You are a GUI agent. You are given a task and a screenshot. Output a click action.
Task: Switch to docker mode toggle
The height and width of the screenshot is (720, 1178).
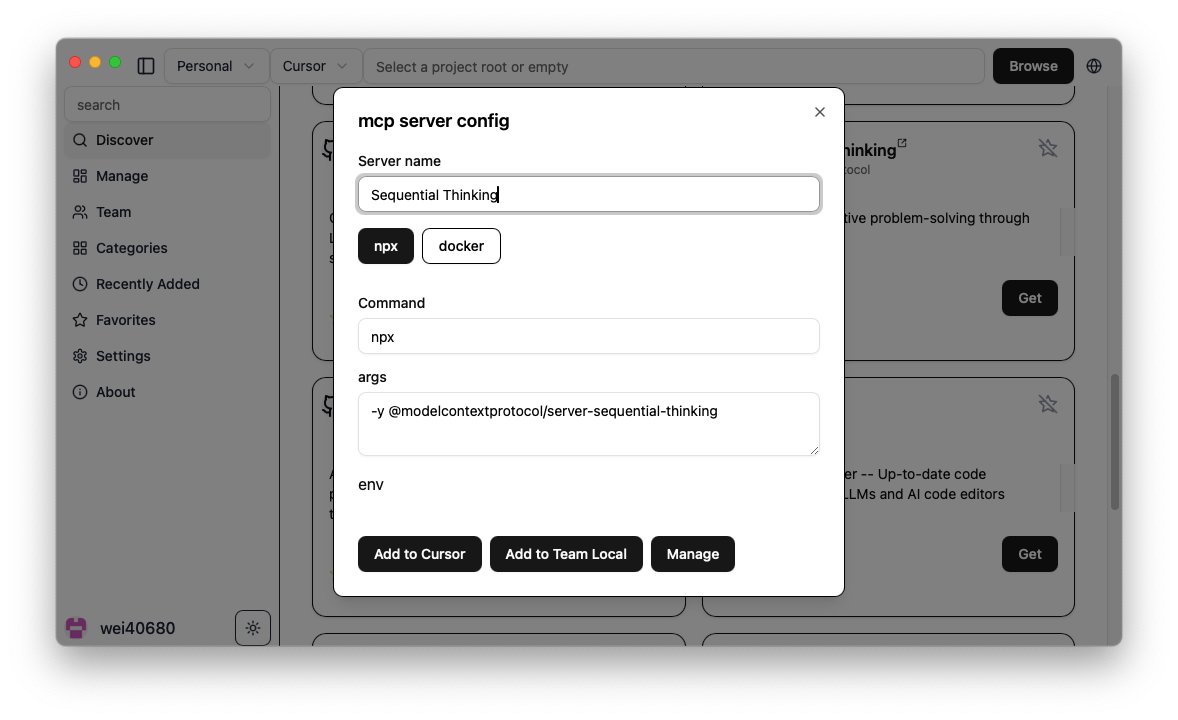(461, 246)
